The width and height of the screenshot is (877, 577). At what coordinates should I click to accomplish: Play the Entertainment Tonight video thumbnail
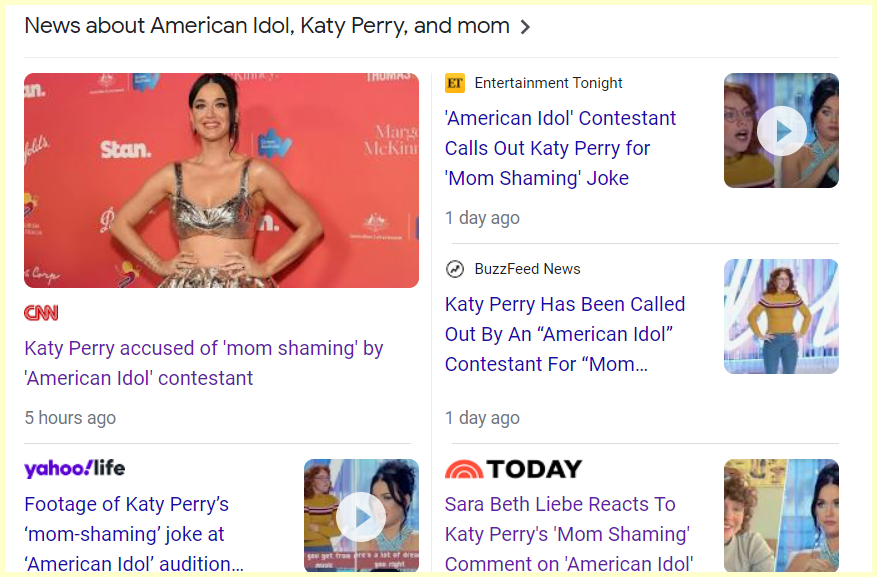(x=781, y=131)
